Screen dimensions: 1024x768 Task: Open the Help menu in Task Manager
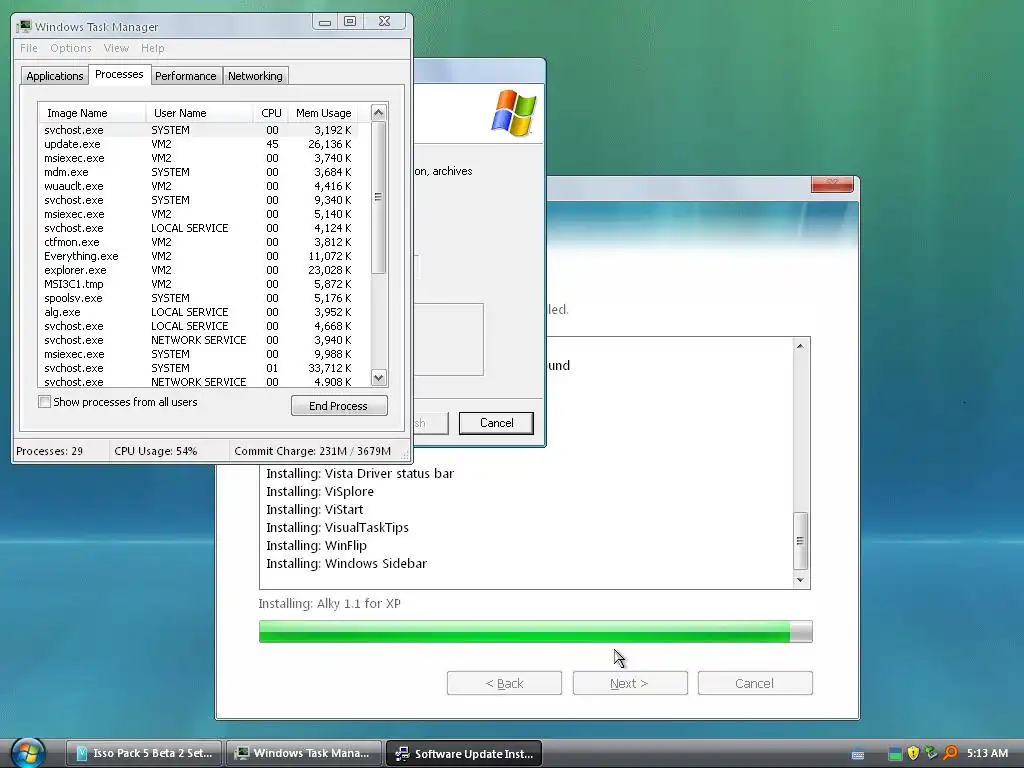[153, 48]
